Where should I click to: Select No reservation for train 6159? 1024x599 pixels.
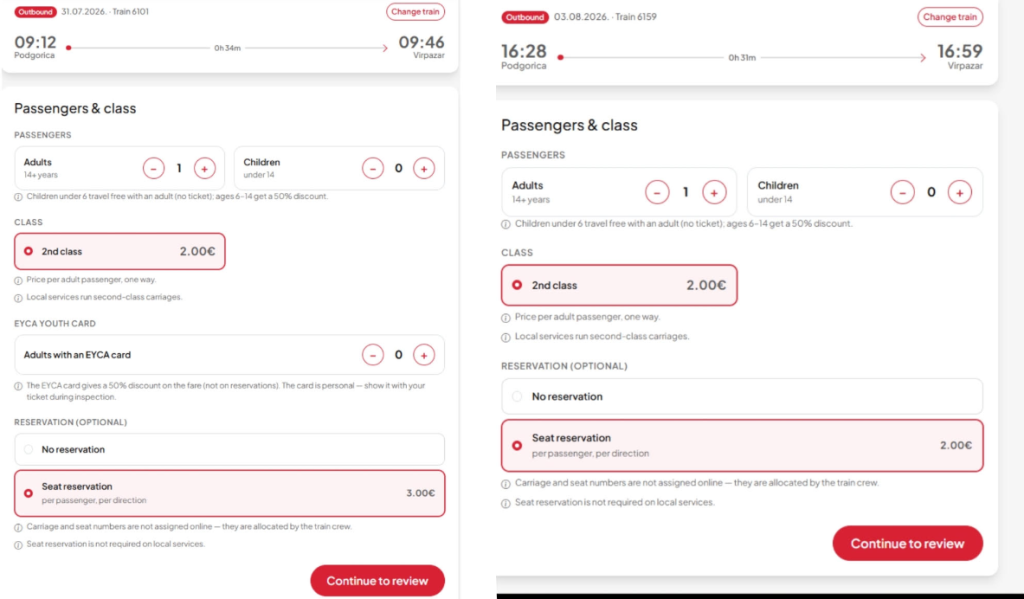point(742,397)
